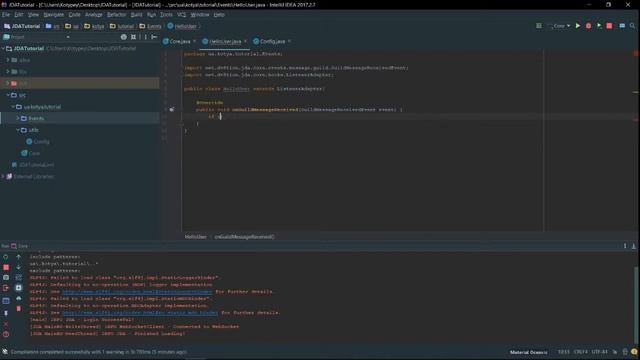
Task: Click HelloUser breadcrumb in navigation bar
Action: (182, 26)
